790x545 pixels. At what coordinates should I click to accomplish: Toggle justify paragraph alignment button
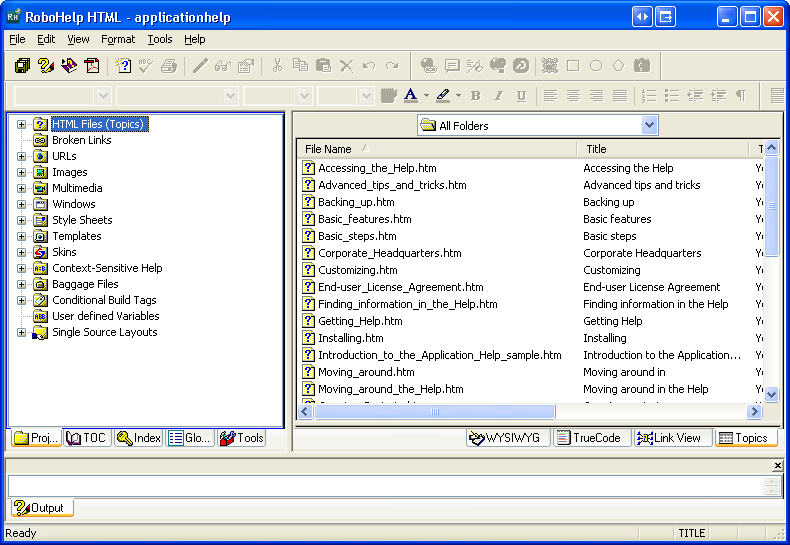coord(620,95)
